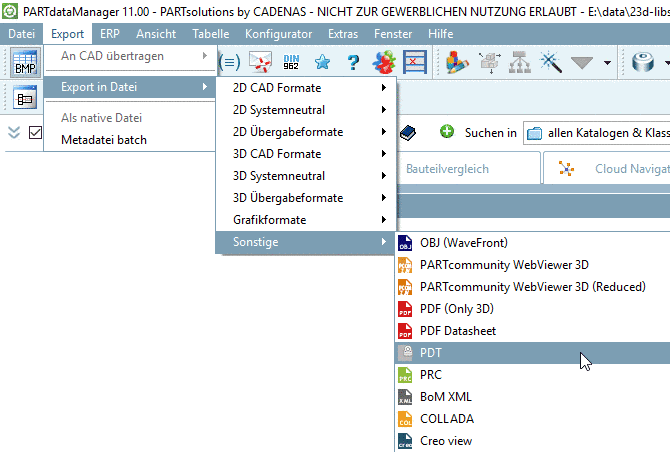
Task: Open the Konfigurator menu
Action: 279,34
